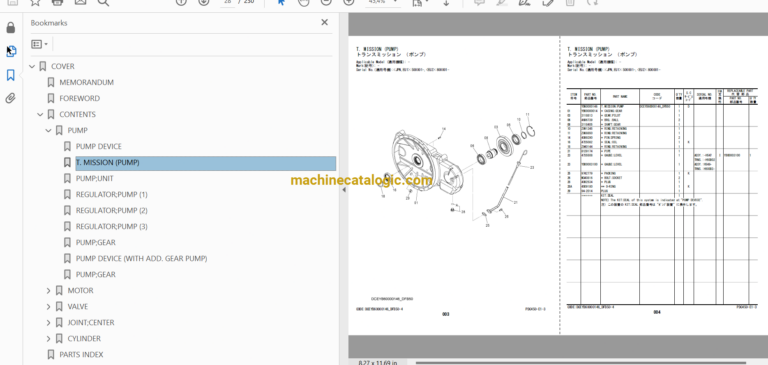768x365 pixels.
Task: Open the Attachments paperclip panel
Action: pyautogui.click(x=11, y=98)
